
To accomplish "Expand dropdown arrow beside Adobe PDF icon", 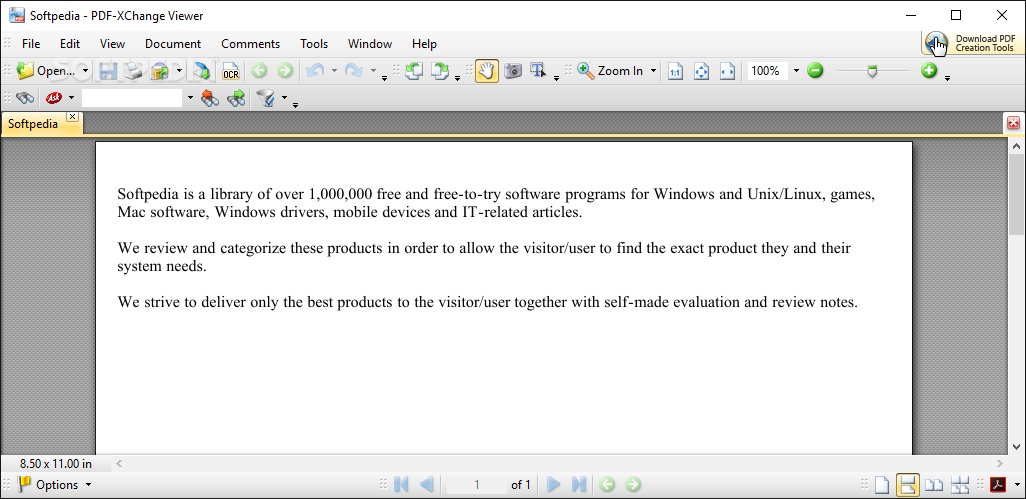I will pyautogui.click(x=1017, y=485).
